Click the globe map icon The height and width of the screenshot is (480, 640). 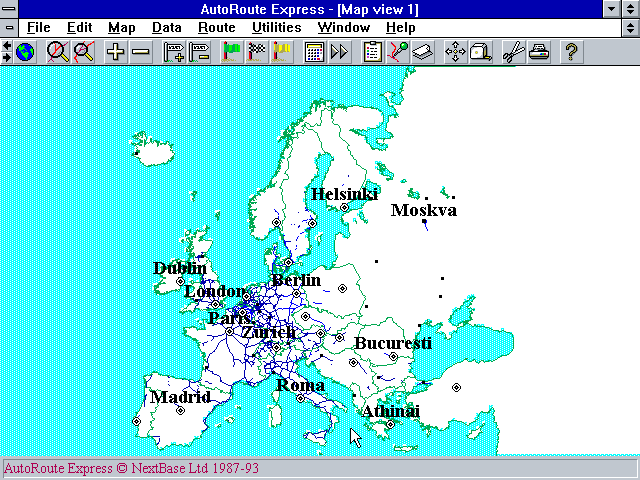click(x=25, y=52)
